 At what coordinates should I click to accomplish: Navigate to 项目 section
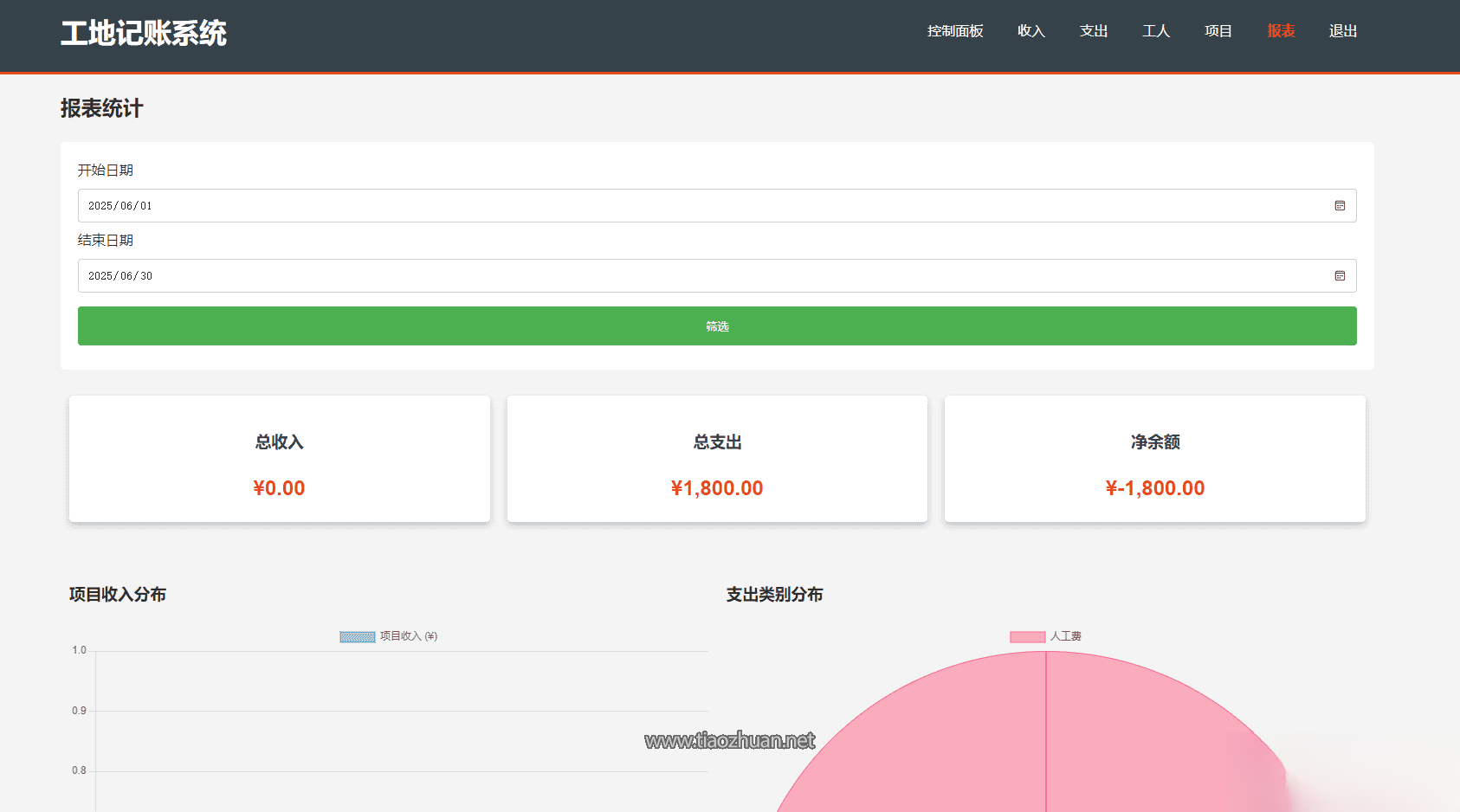click(x=1218, y=31)
